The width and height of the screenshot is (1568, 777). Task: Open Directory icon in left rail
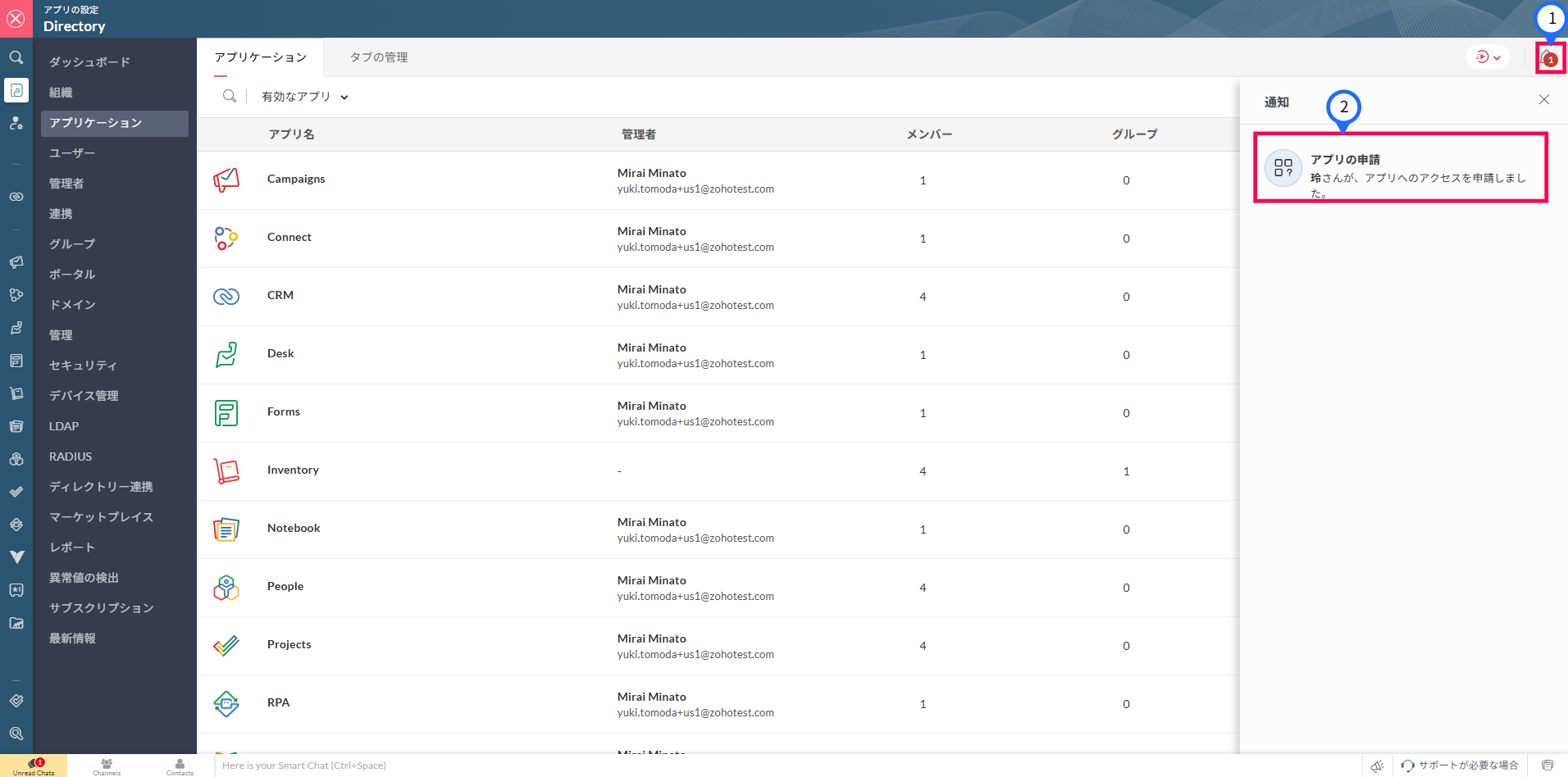coord(16,90)
